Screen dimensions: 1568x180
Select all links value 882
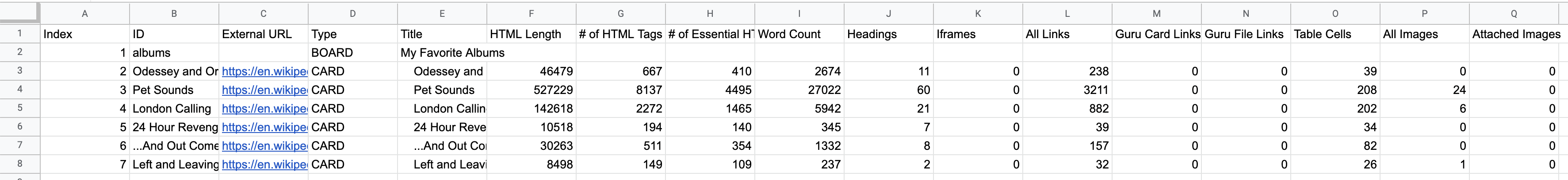(x=1067, y=109)
